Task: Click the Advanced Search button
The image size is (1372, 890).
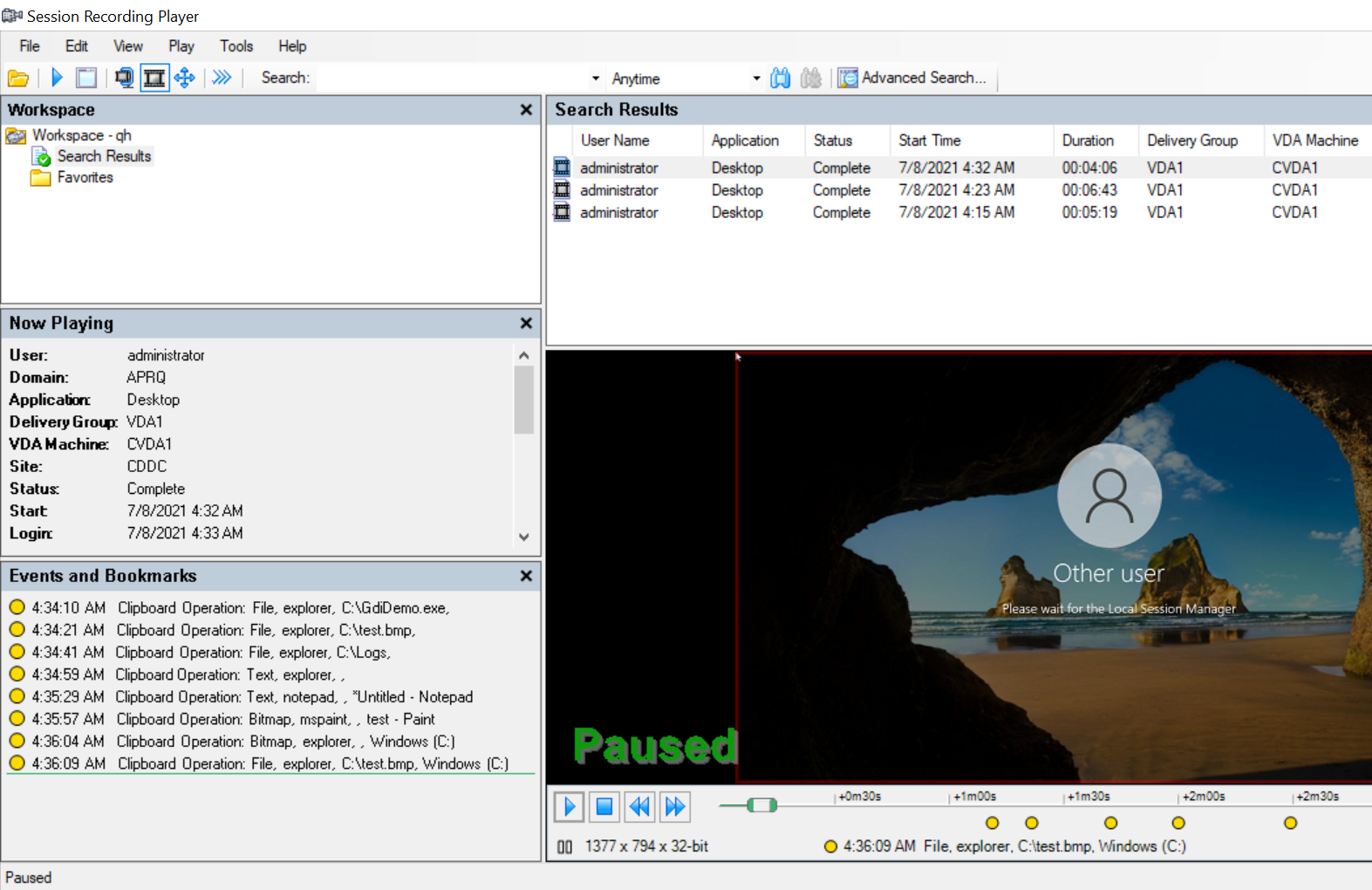Action: click(913, 78)
